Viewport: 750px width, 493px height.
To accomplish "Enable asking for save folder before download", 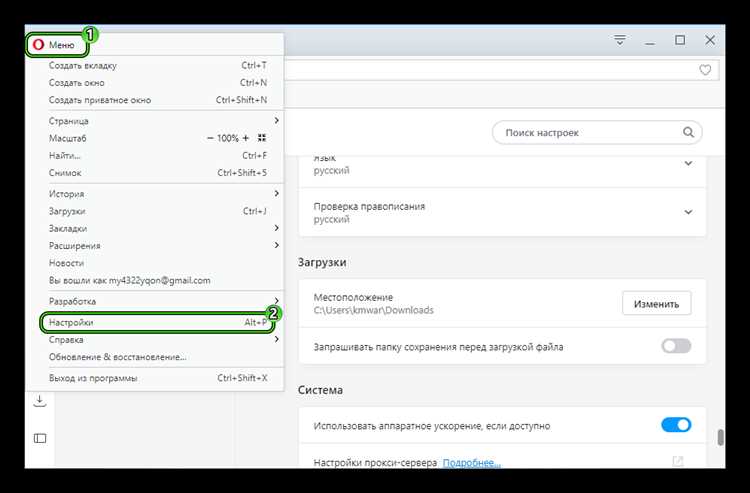I will click(676, 347).
